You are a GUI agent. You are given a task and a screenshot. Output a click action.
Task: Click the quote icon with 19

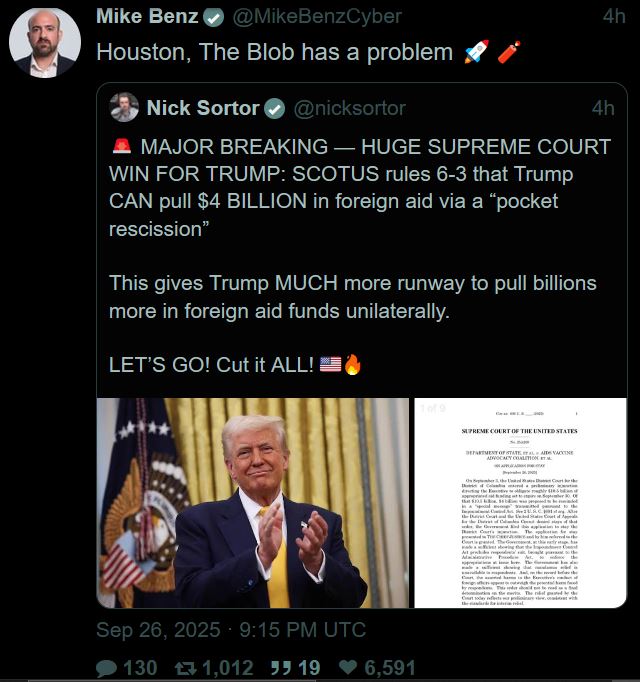click(279, 668)
